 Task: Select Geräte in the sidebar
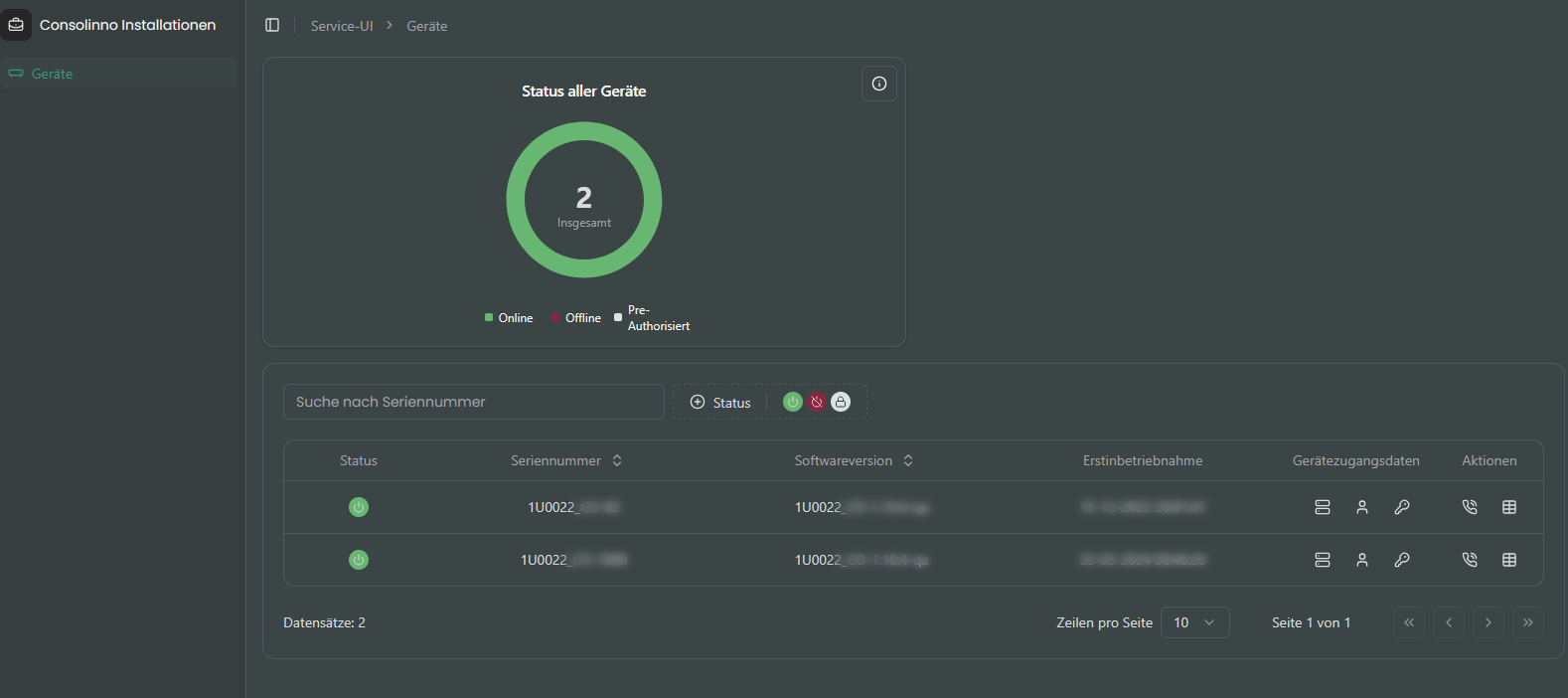coord(52,74)
